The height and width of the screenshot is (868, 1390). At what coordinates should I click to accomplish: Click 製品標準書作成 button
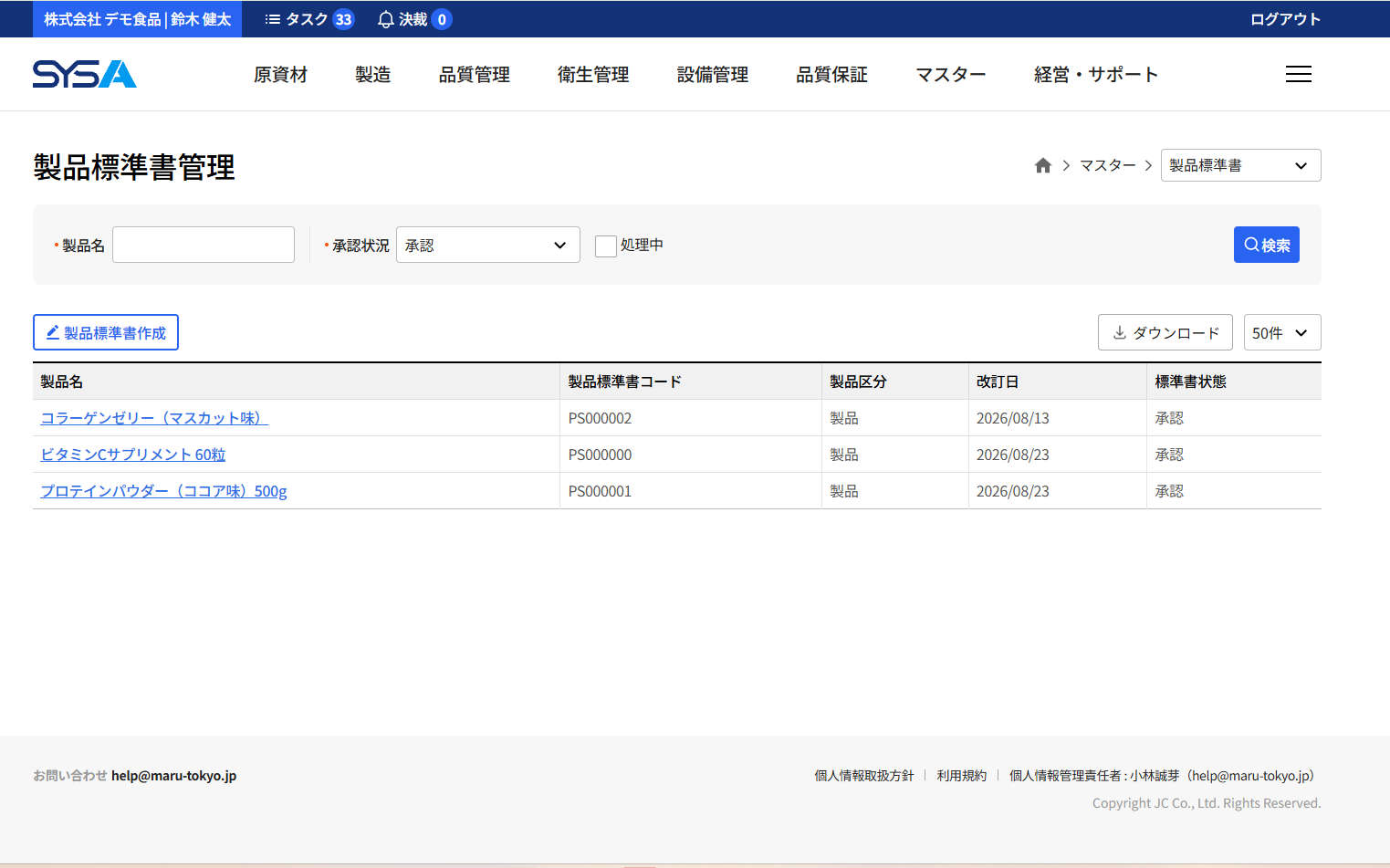click(106, 332)
